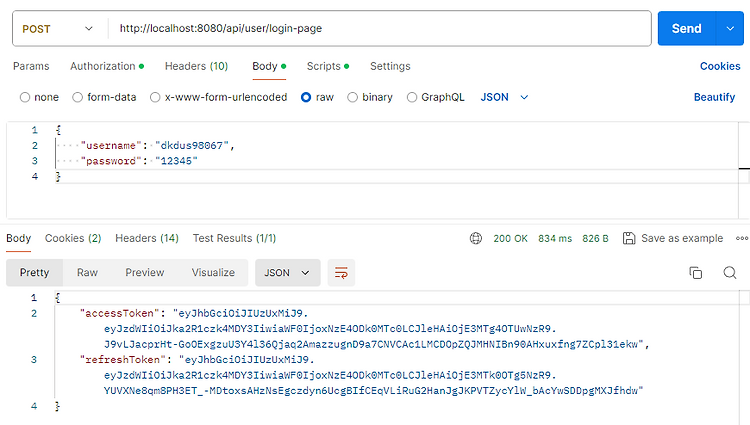
Task: Open the POST method dropdown
Action: coord(58,29)
